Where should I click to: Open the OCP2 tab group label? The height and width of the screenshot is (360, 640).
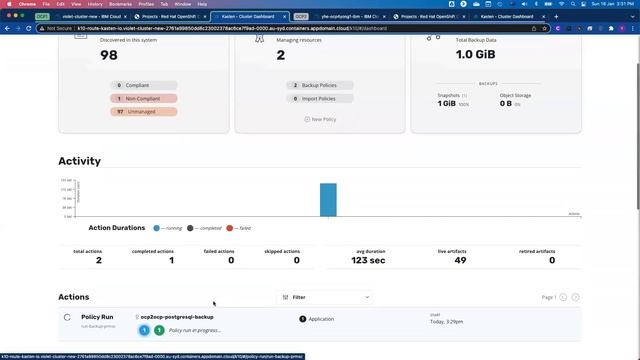coord(301,17)
